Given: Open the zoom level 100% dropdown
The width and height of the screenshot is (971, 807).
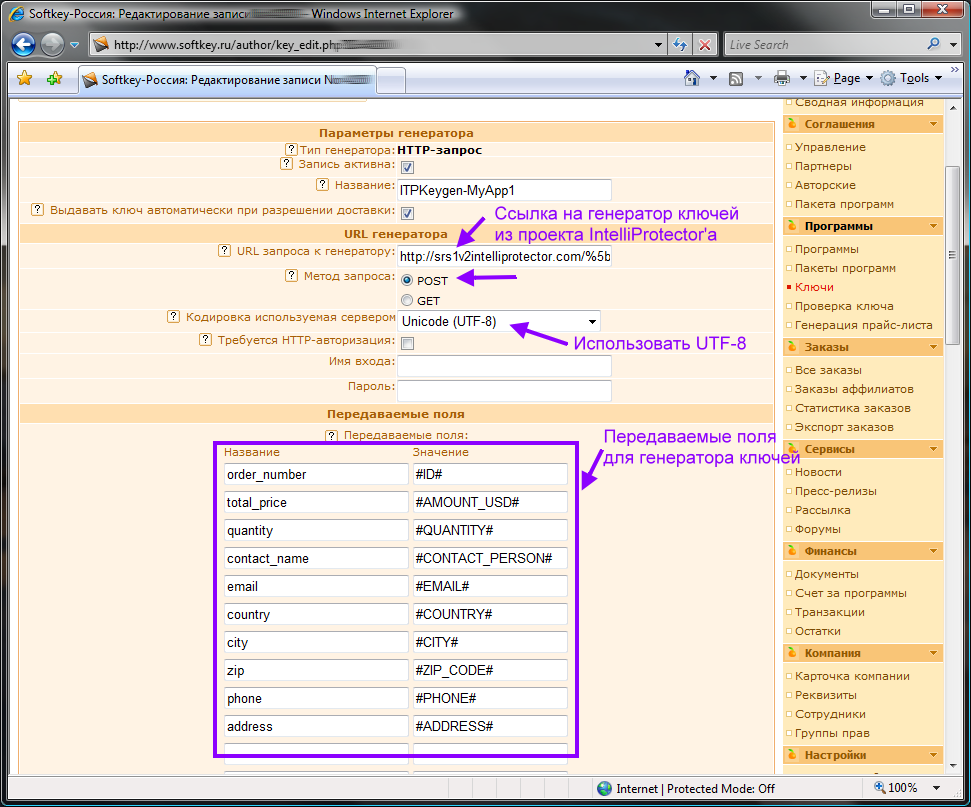Looking at the screenshot, I should point(936,788).
